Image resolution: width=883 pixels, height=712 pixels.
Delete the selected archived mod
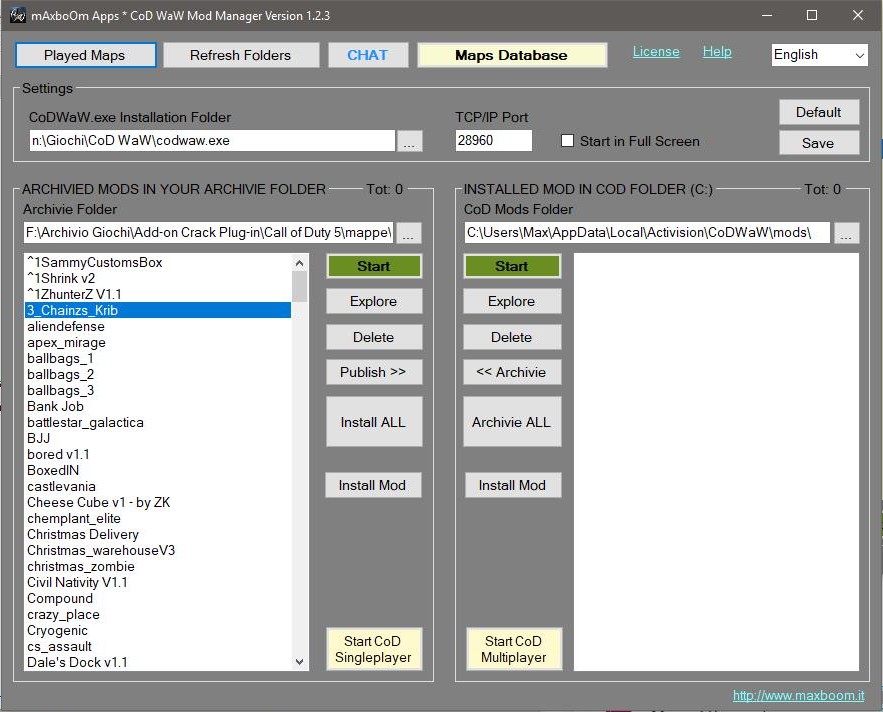(373, 337)
